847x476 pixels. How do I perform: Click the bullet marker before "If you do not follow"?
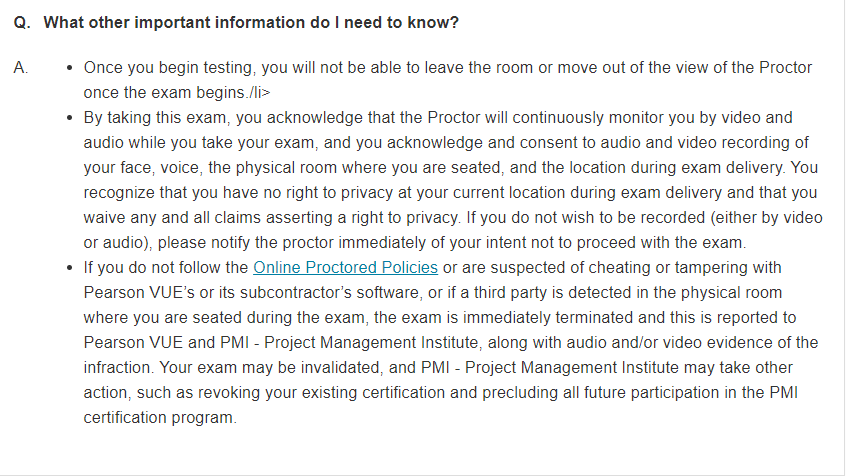[x=69, y=268]
